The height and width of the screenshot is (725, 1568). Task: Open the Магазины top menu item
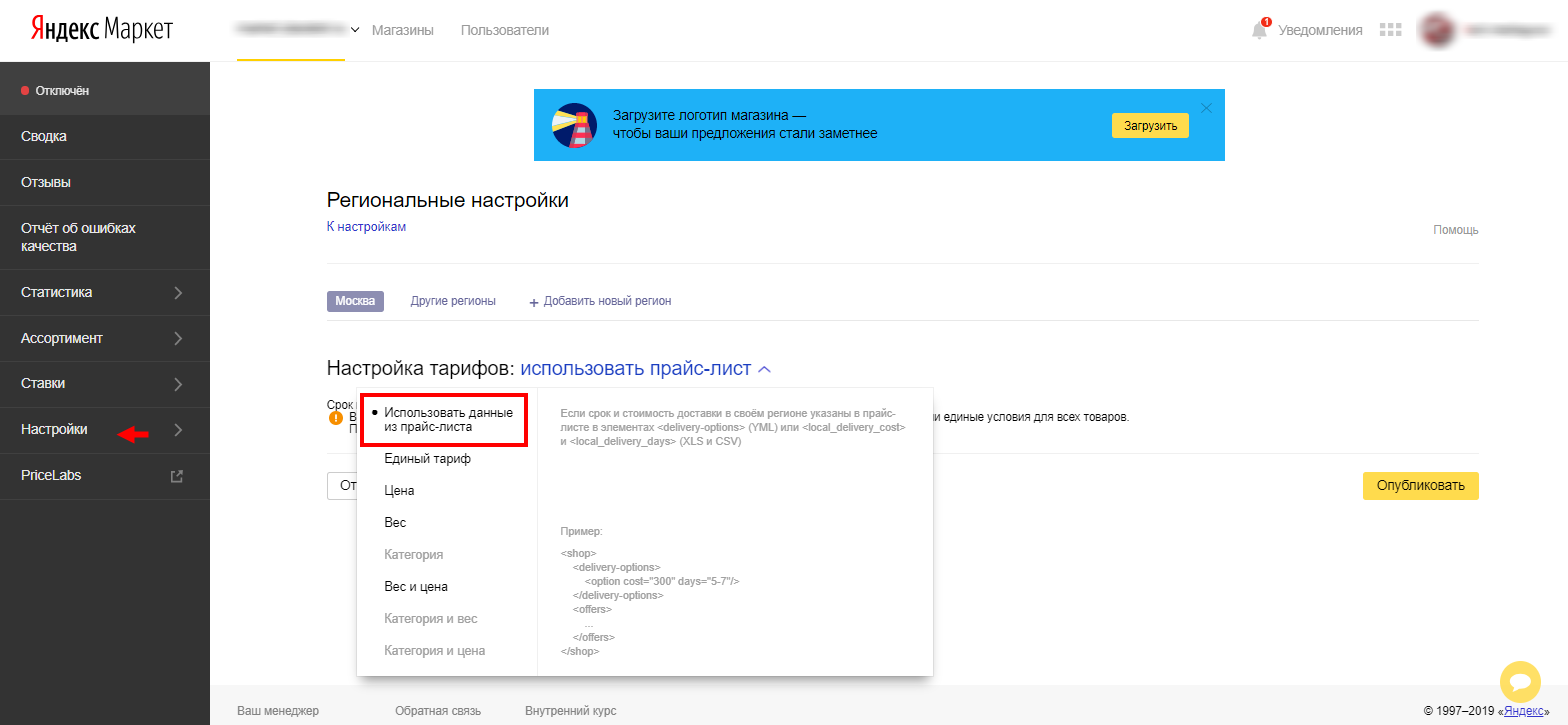402,30
